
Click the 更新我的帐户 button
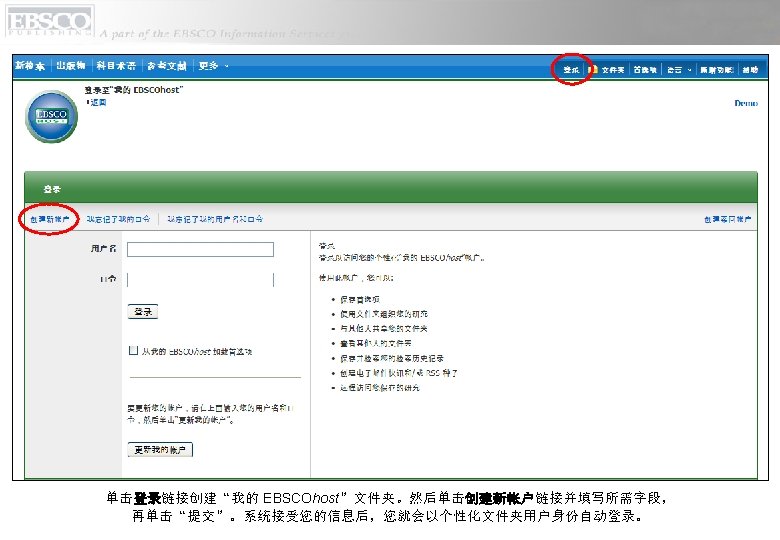click(x=160, y=450)
